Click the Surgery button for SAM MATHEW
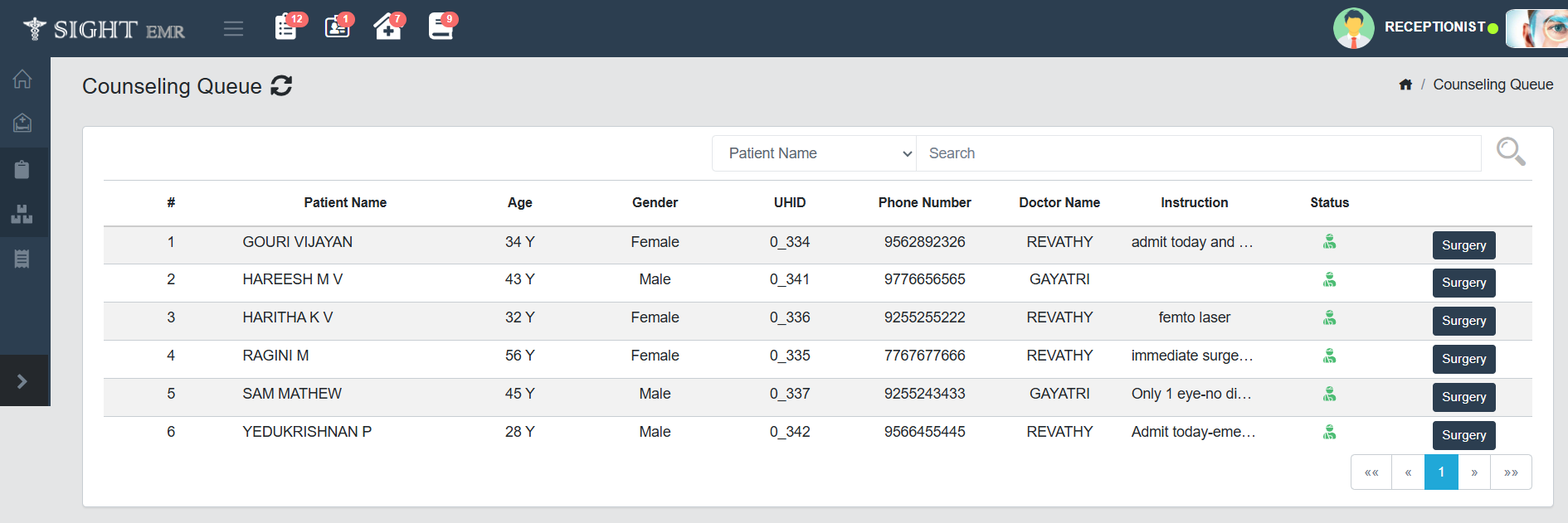1568x523 pixels. (x=1463, y=397)
